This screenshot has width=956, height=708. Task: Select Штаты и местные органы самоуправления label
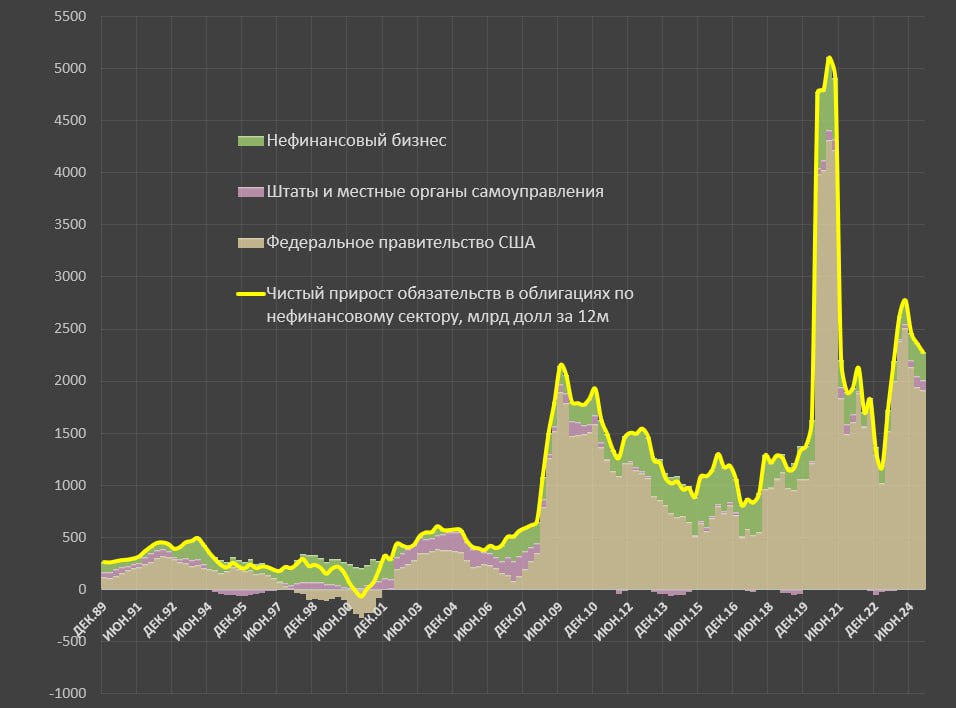434,191
